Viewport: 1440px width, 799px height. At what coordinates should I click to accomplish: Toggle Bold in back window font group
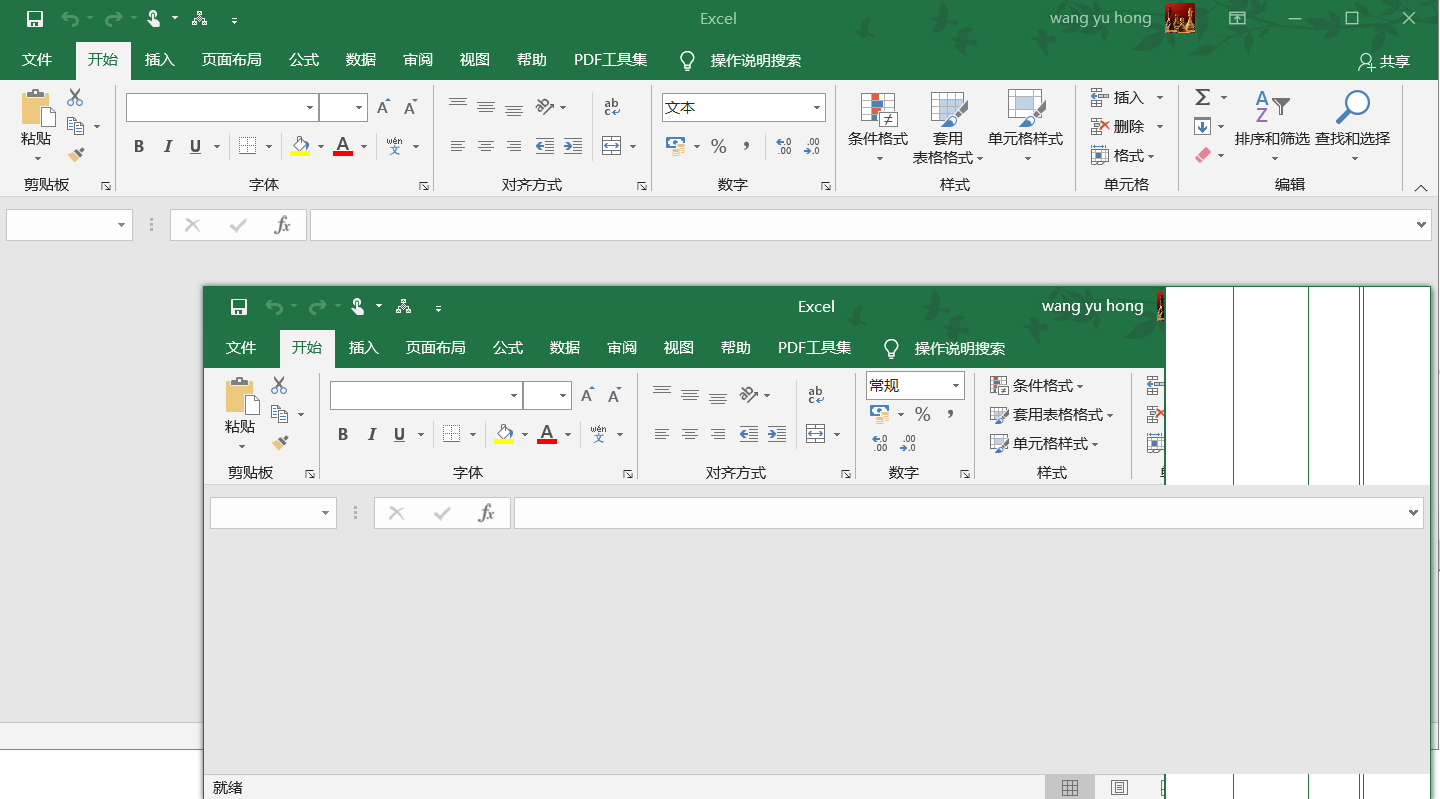coord(139,146)
